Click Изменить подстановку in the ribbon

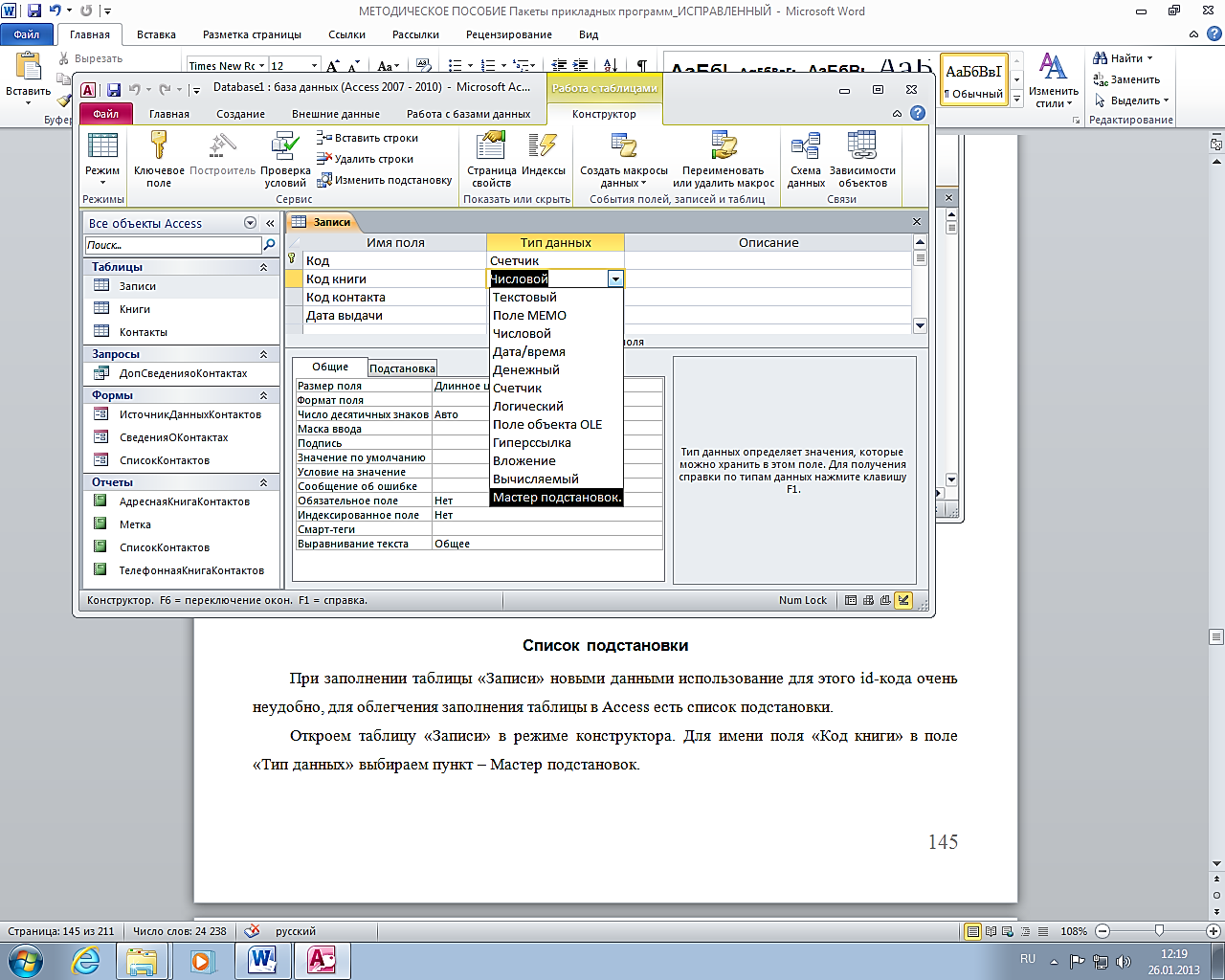[385, 180]
